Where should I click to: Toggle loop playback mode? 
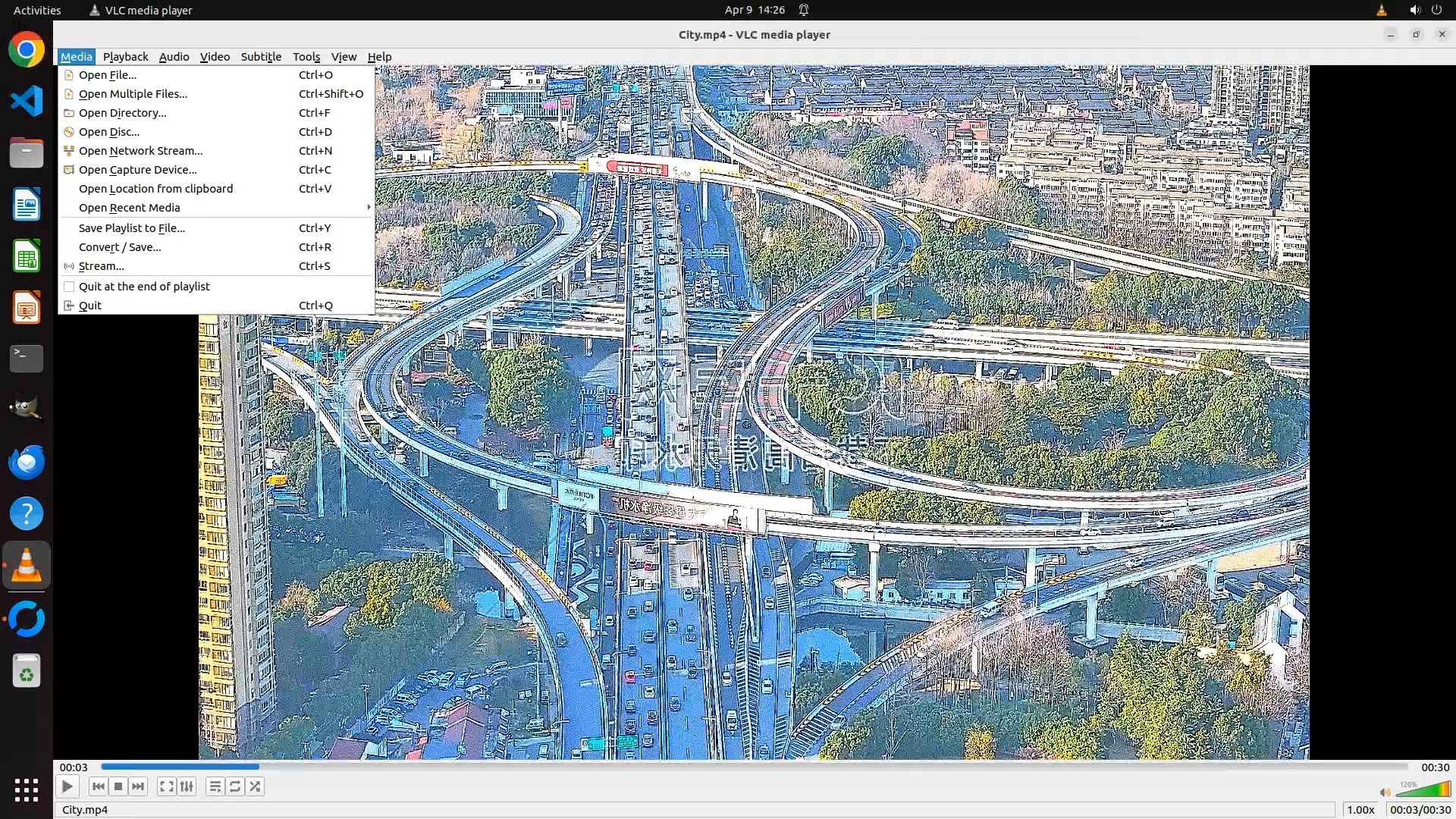click(x=235, y=786)
